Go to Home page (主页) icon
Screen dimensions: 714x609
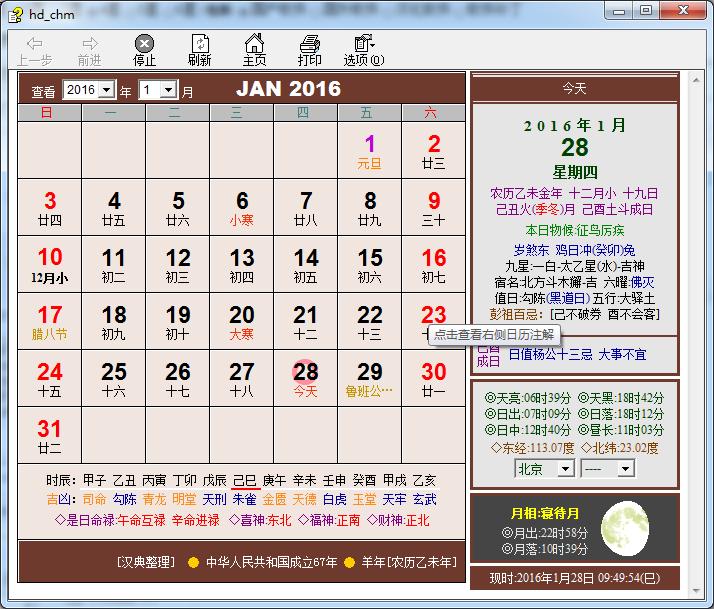254,44
